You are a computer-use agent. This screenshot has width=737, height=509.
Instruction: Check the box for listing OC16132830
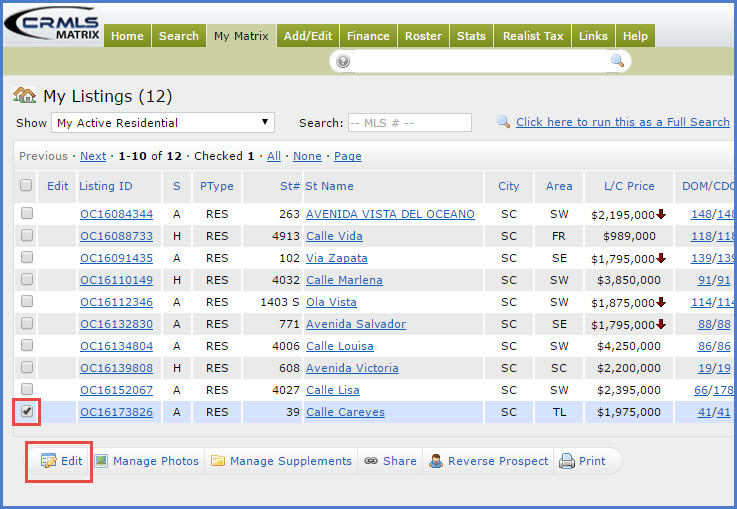click(27, 323)
